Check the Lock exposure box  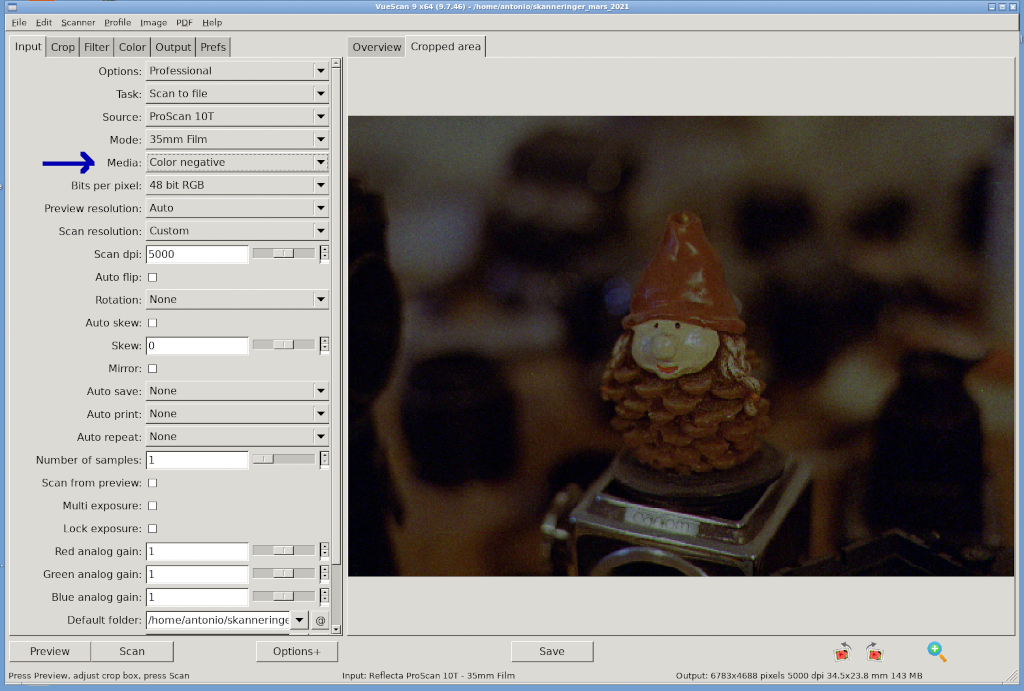tap(152, 528)
